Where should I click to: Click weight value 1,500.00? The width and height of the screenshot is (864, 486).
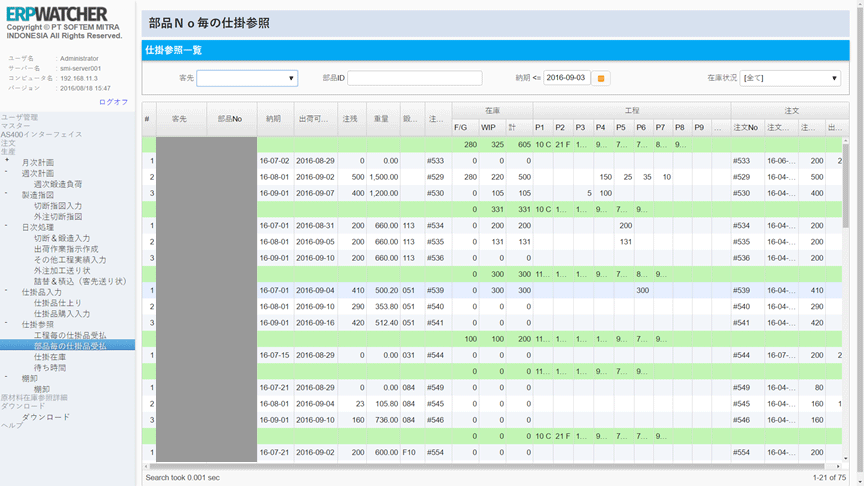384,177
